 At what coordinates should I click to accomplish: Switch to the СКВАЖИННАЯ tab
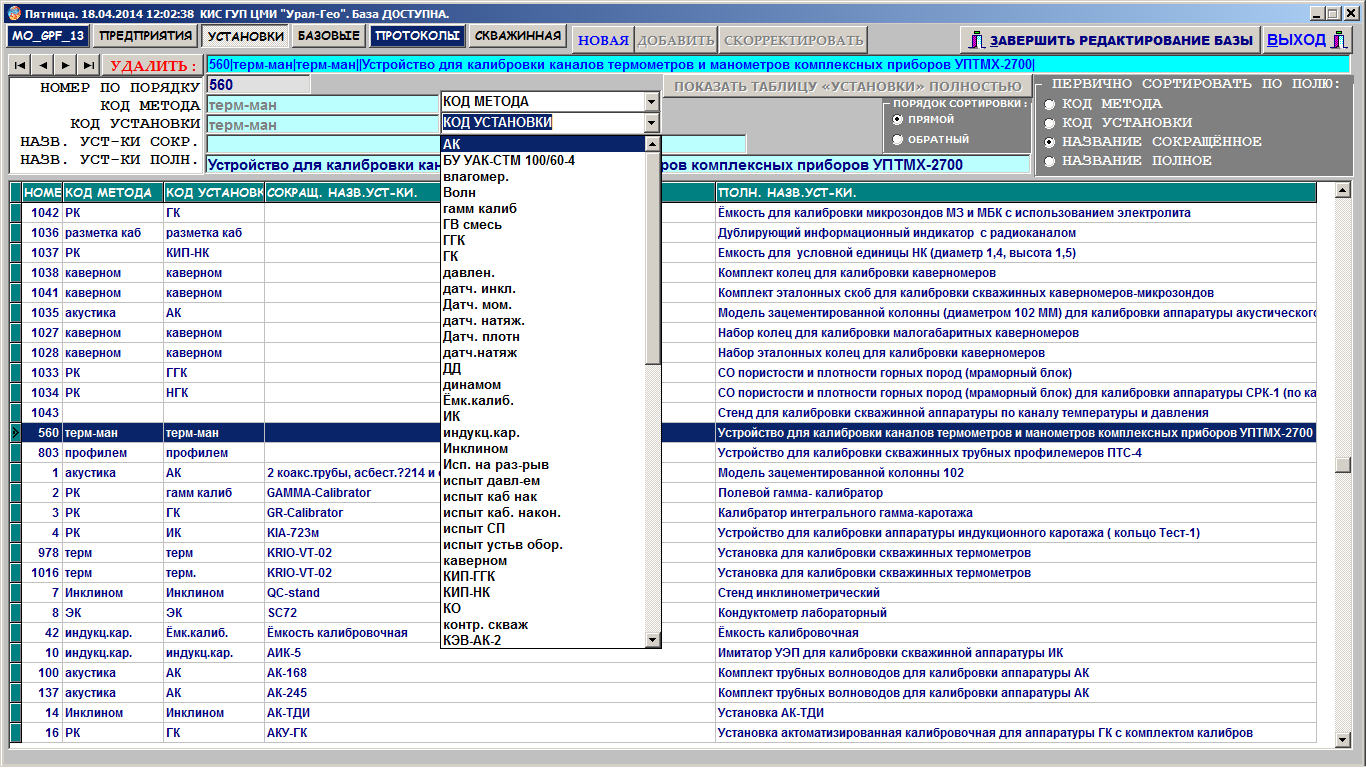(x=518, y=36)
